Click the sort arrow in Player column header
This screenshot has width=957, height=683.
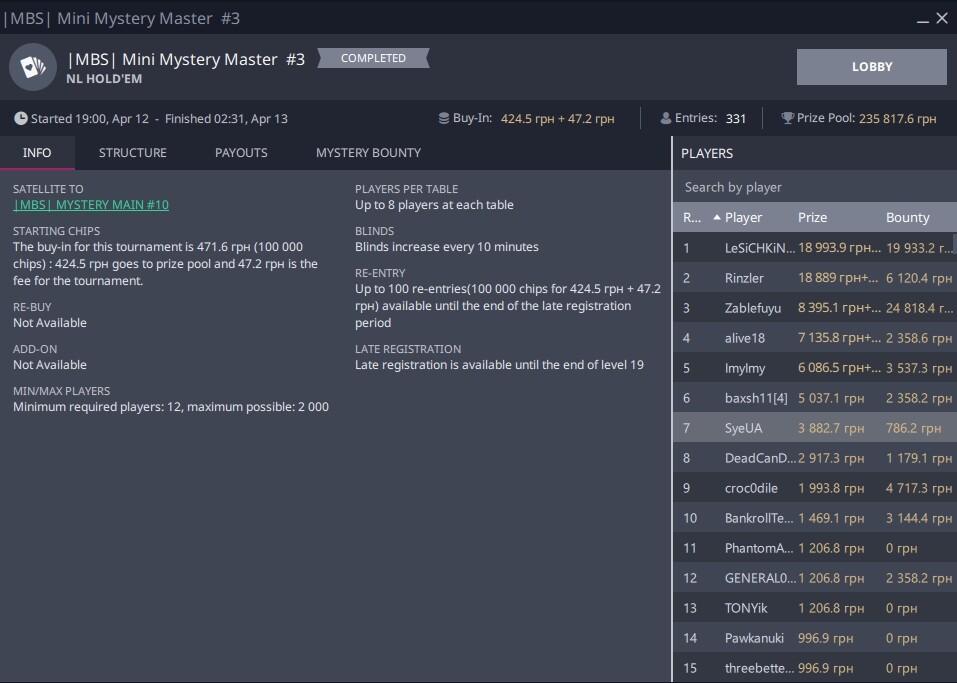point(717,217)
